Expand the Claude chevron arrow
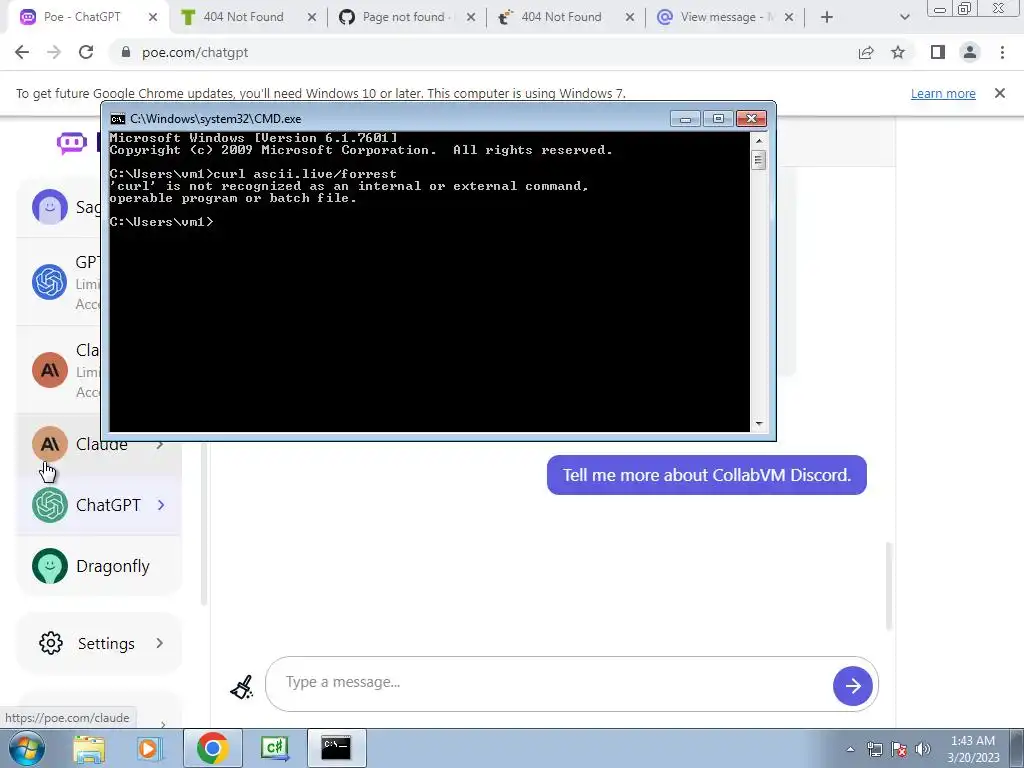This screenshot has width=1024, height=768. pos(160,445)
